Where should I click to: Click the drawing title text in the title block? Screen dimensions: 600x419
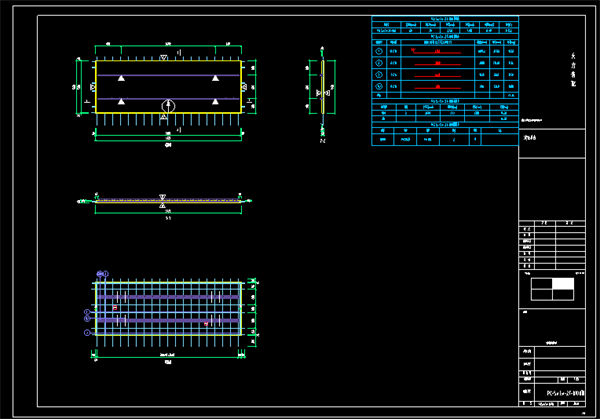(x=566, y=393)
